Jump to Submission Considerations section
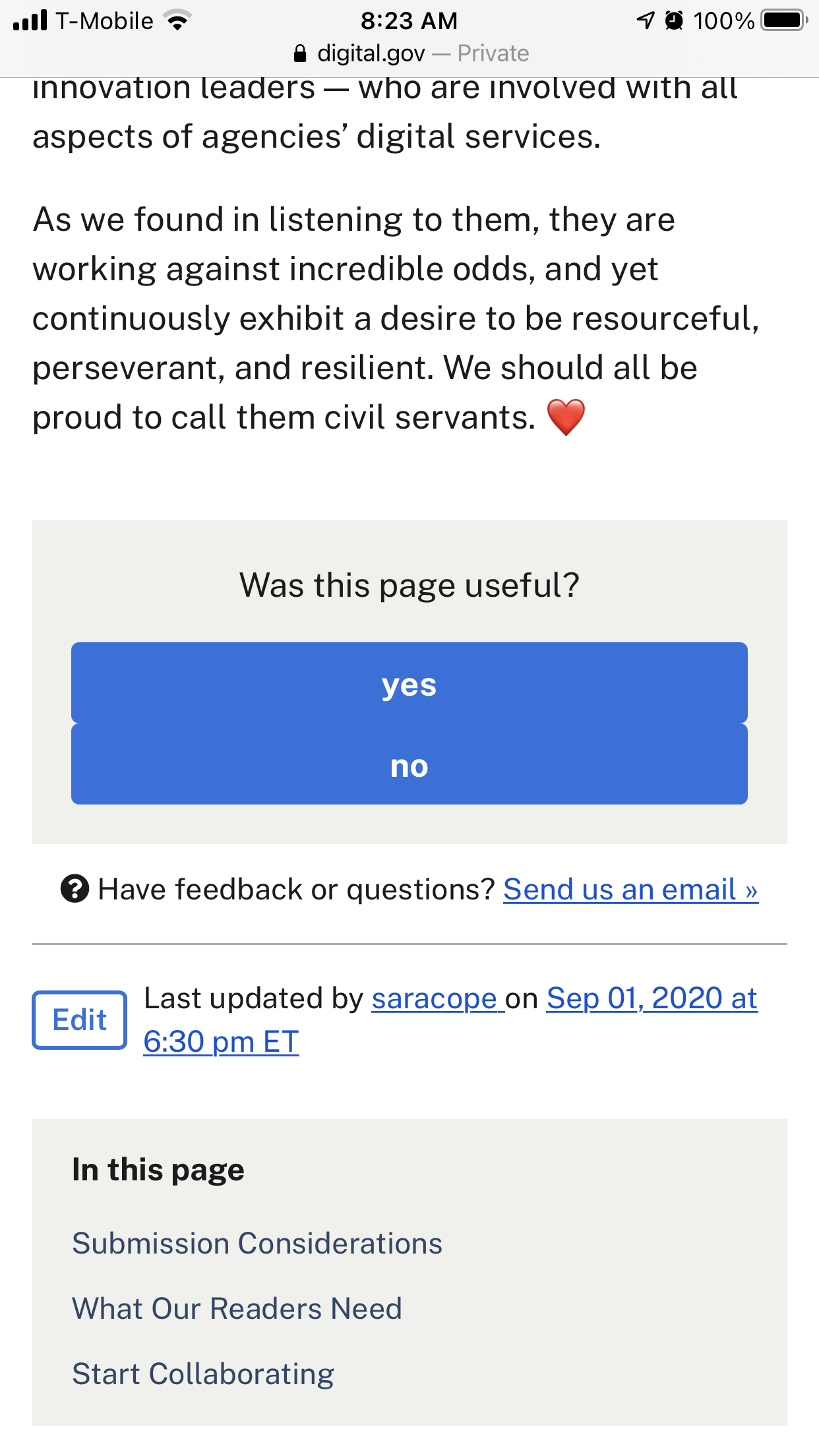Viewport: 819px width, 1456px height. click(x=257, y=1243)
